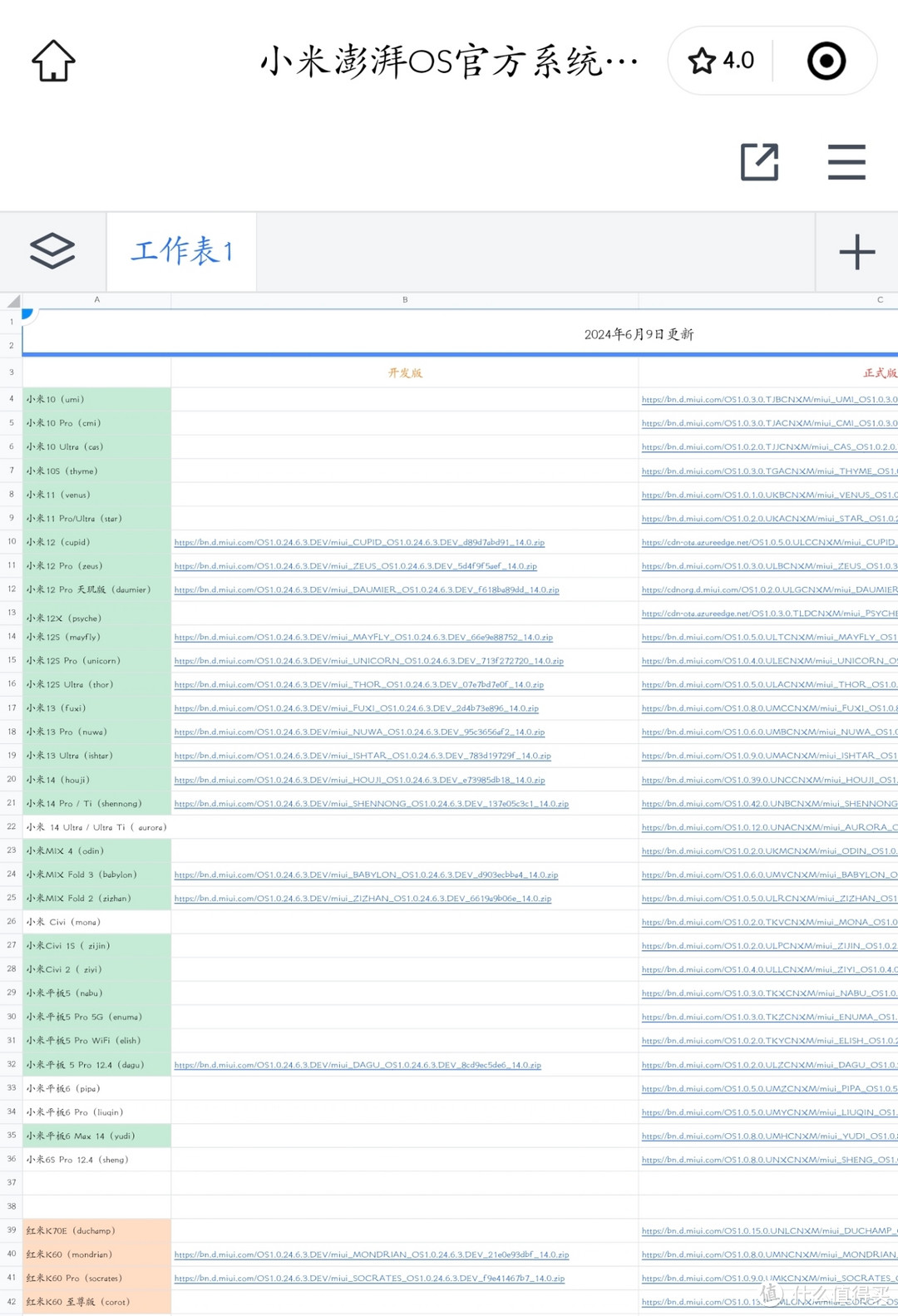898x1316 pixels.
Task: Select the 2024年6月9日更新 title cell
Action: click(x=639, y=334)
